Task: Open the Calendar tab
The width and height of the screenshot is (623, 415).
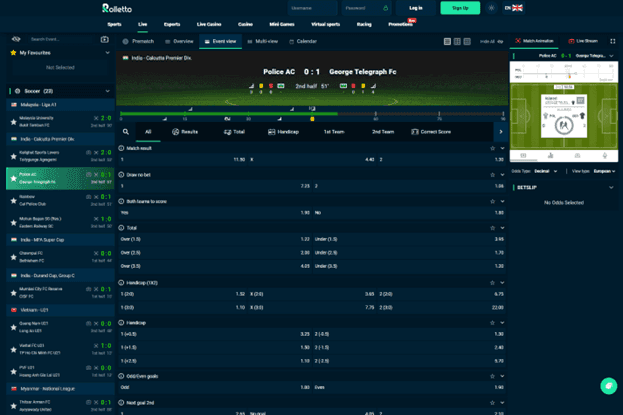Action: (x=303, y=41)
